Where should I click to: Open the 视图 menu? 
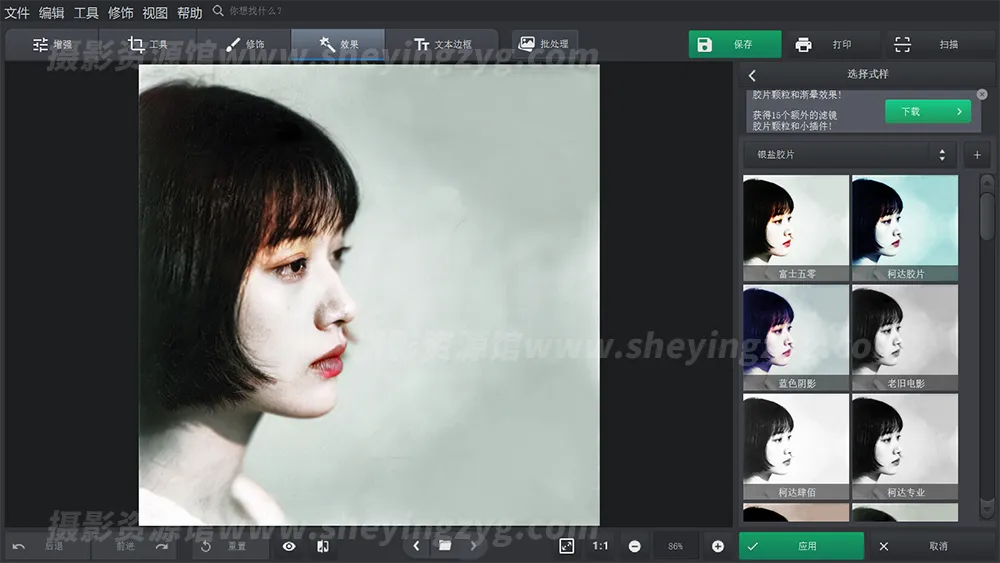(x=155, y=13)
